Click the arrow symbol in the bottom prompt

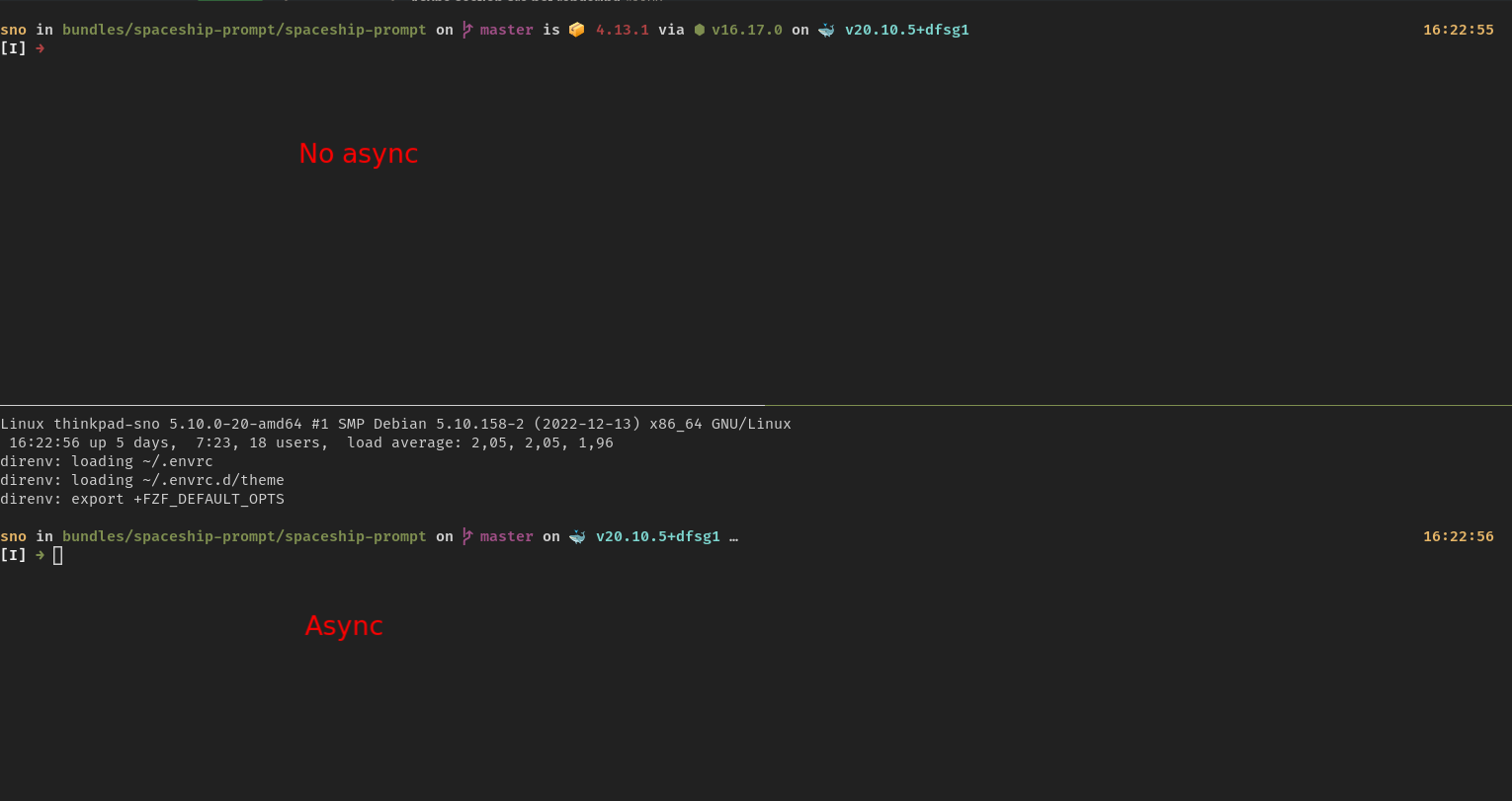coord(39,555)
